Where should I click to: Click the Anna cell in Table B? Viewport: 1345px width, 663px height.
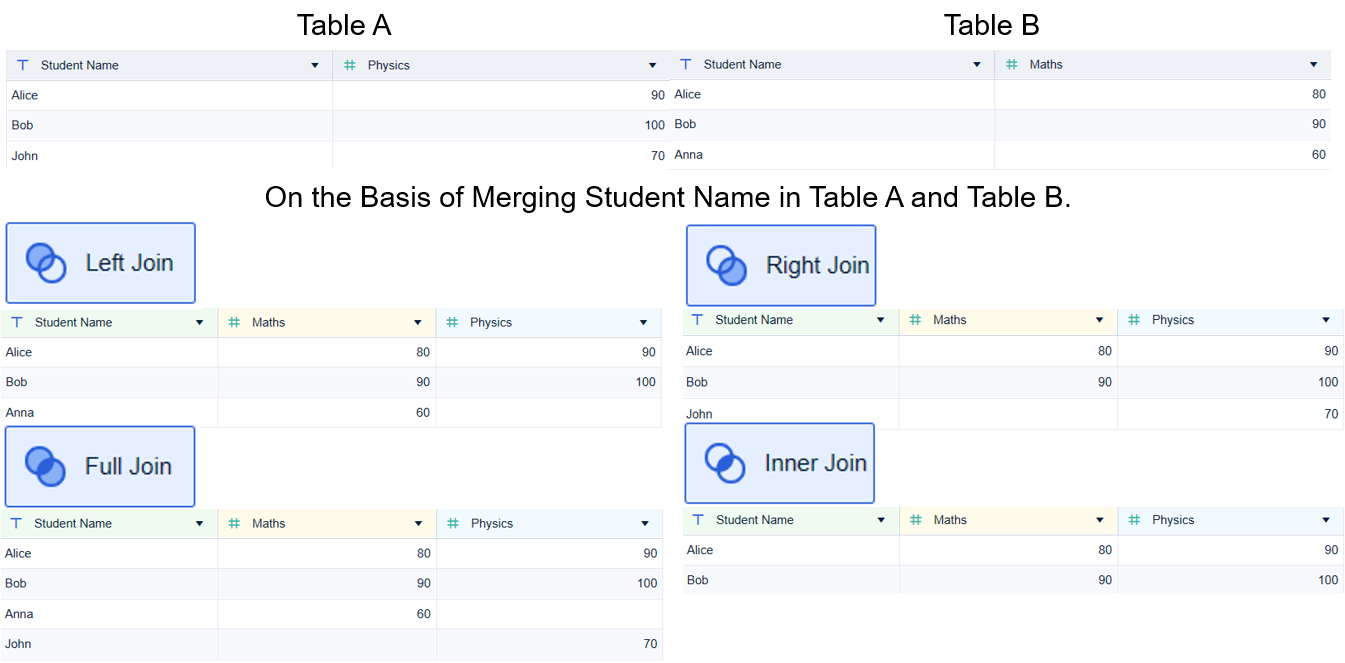coord(688,155)
